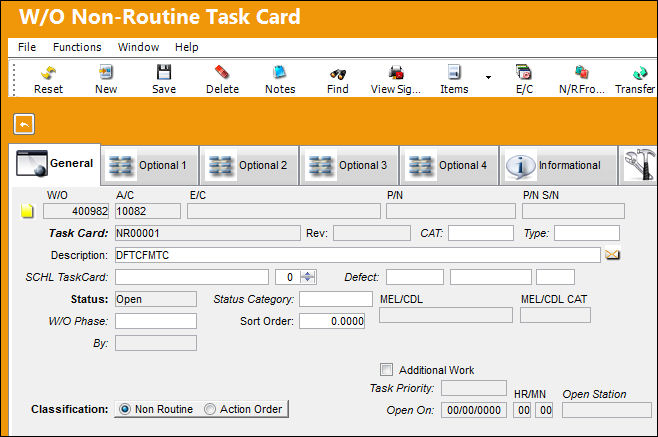This screenshot has height=437, width=658.
Task: Click the Transfer toolbar icon
Action: [640, 73]
